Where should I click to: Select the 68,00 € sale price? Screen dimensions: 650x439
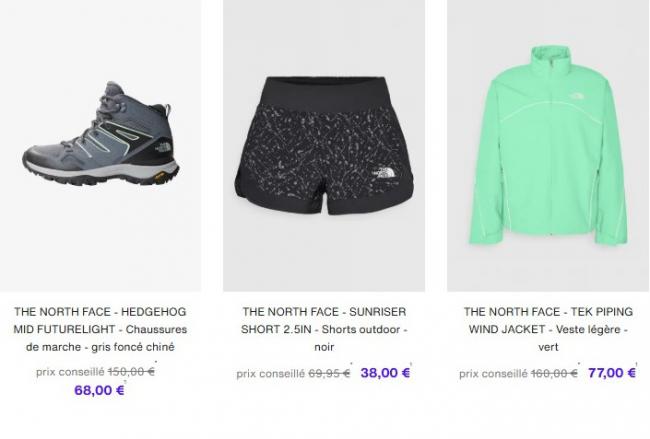pos(99,390)
